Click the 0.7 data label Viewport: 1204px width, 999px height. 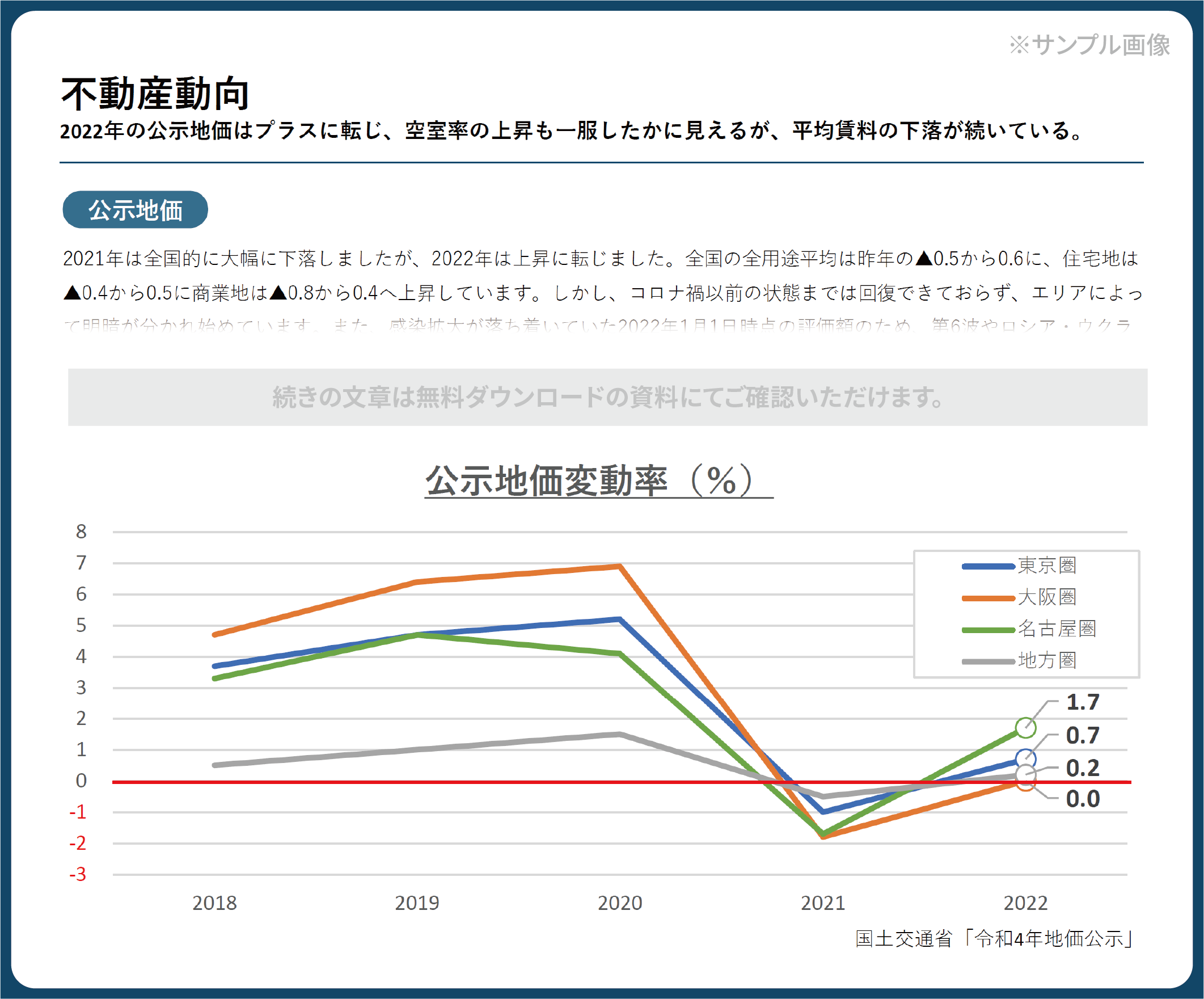coord(1083,735)
